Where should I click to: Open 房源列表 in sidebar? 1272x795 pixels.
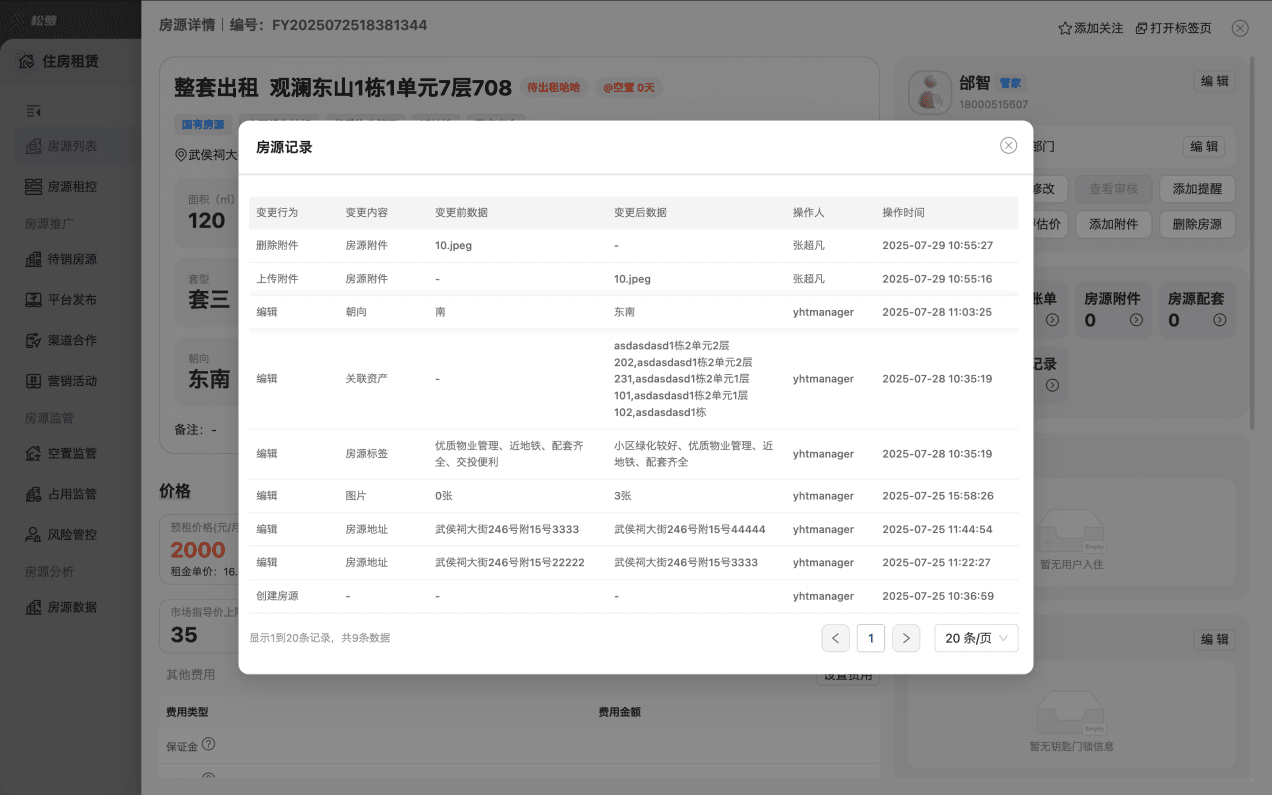pos(70,146)
